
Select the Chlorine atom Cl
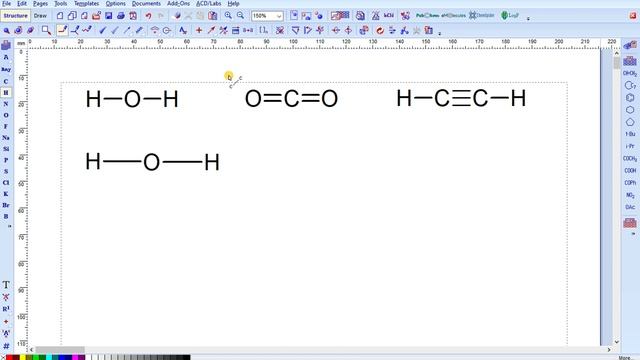(6, 183)
